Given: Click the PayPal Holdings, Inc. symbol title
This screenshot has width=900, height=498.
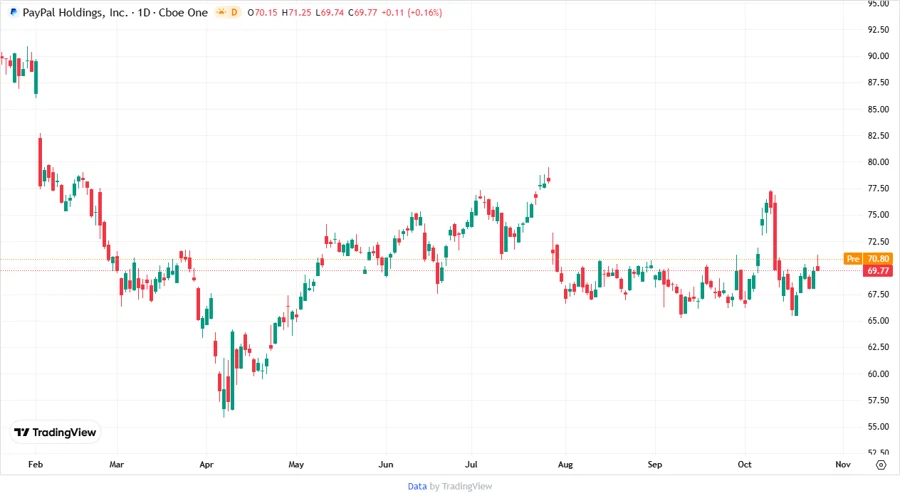Looking at the screenshot, I should point(75,12).
